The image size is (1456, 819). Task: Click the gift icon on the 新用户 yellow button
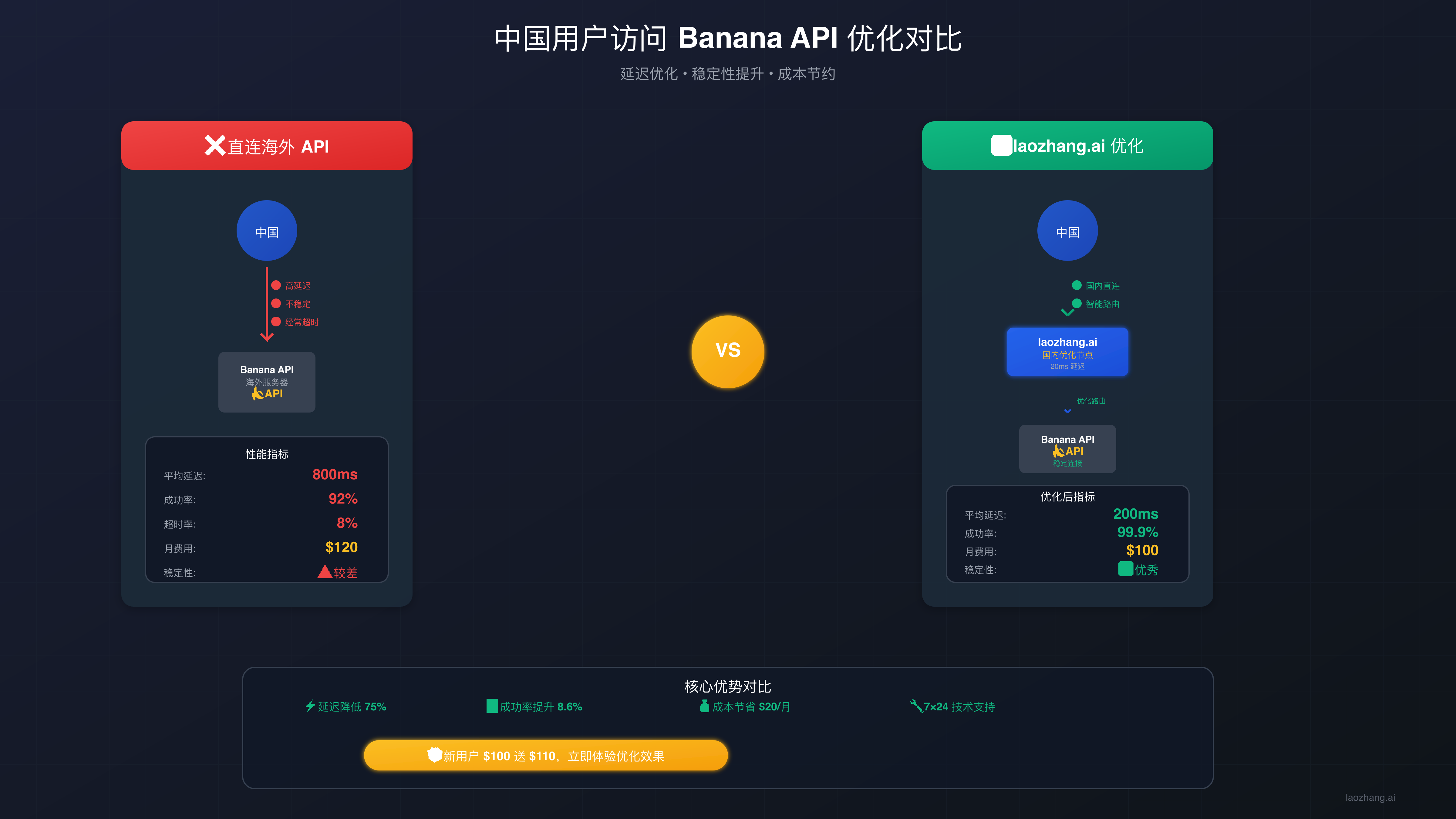434,755
